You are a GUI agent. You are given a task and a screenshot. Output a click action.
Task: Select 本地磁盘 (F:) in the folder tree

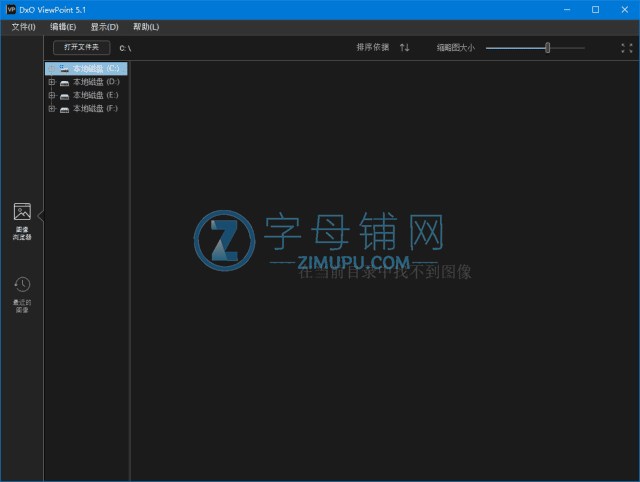click(x=96, y=109)
